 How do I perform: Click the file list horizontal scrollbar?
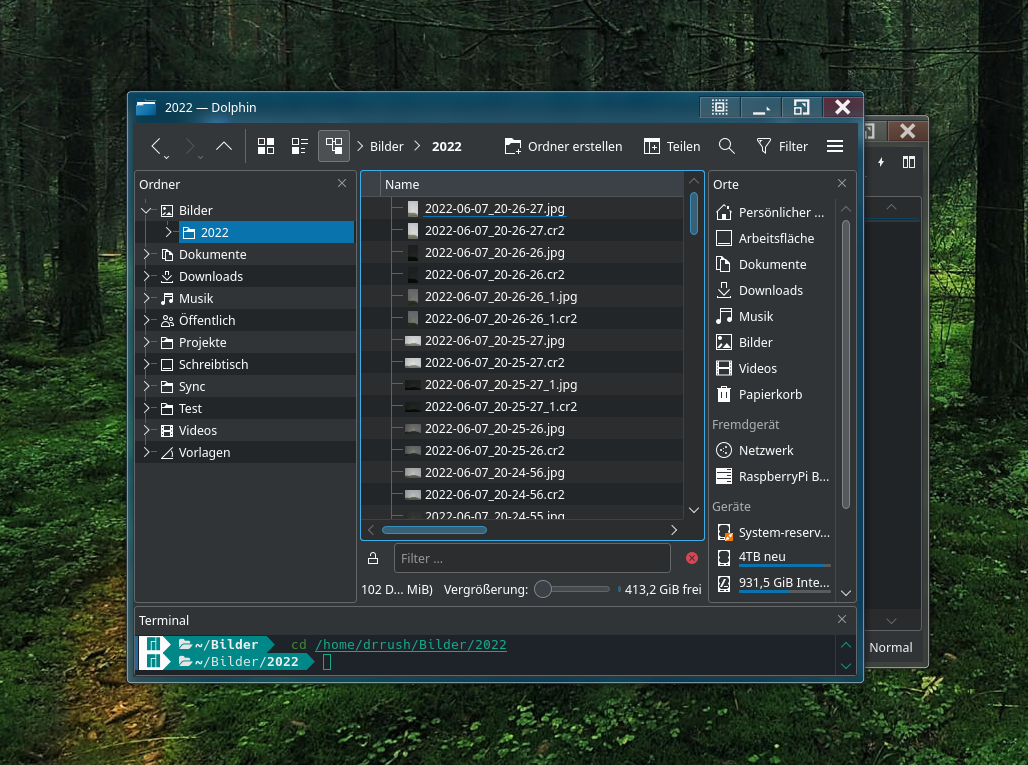[x=434, y=530]
